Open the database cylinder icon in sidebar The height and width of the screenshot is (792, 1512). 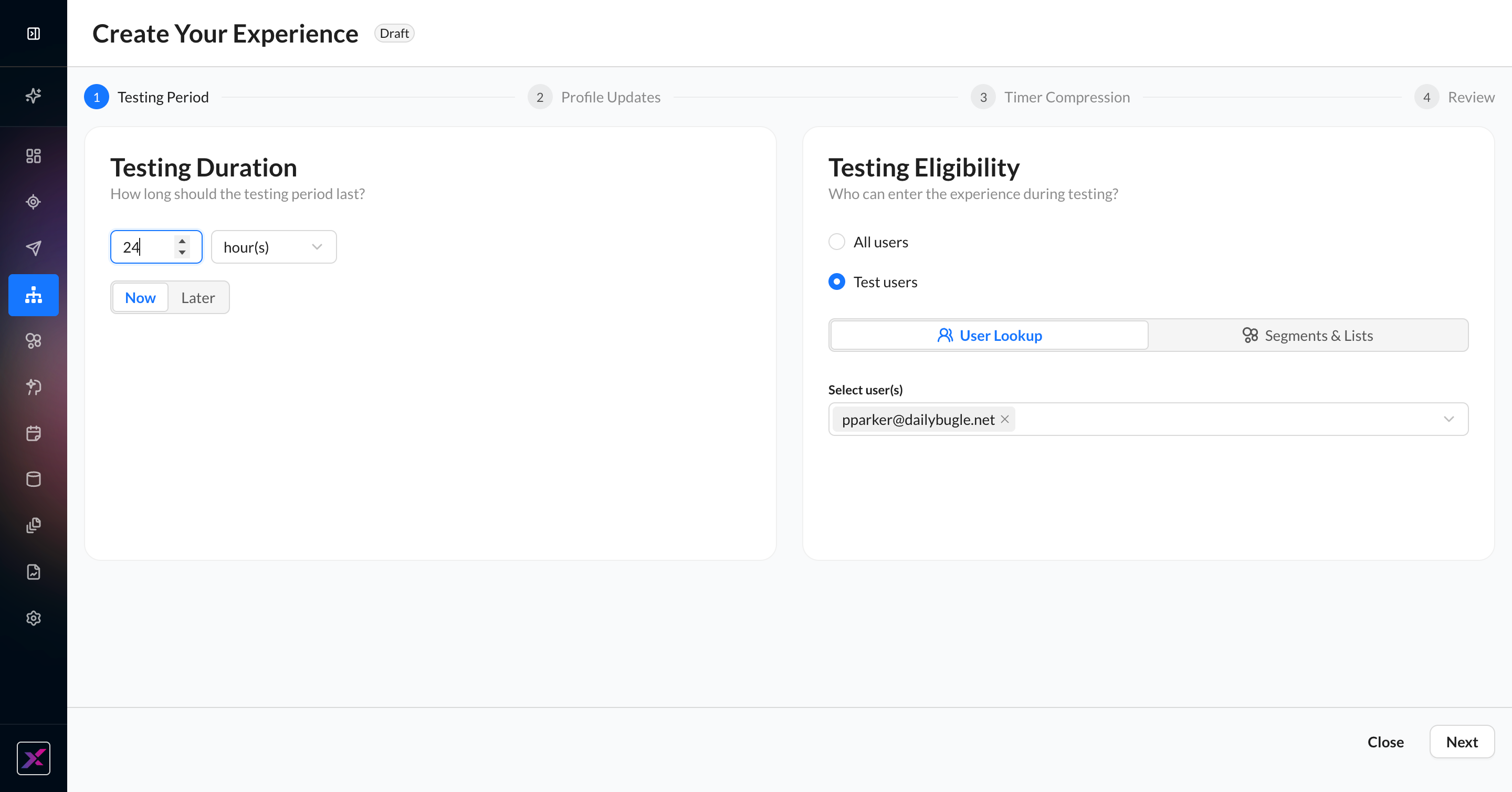tap(34, 479)
